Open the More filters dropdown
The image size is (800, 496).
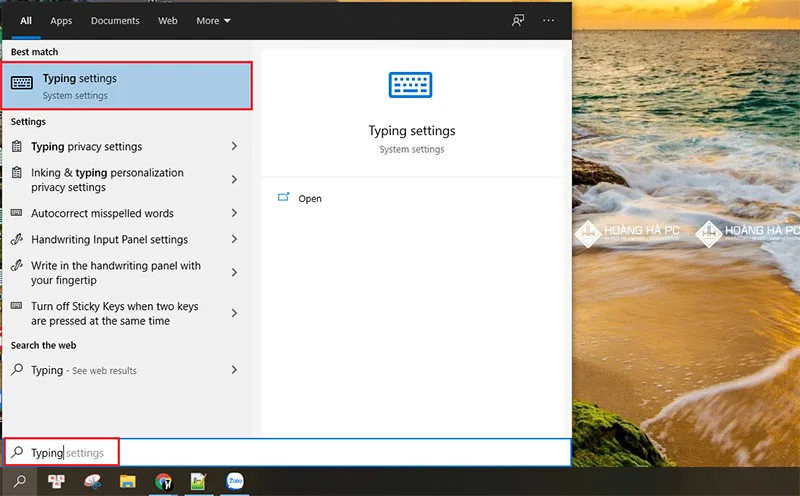(x=213, y=20)
